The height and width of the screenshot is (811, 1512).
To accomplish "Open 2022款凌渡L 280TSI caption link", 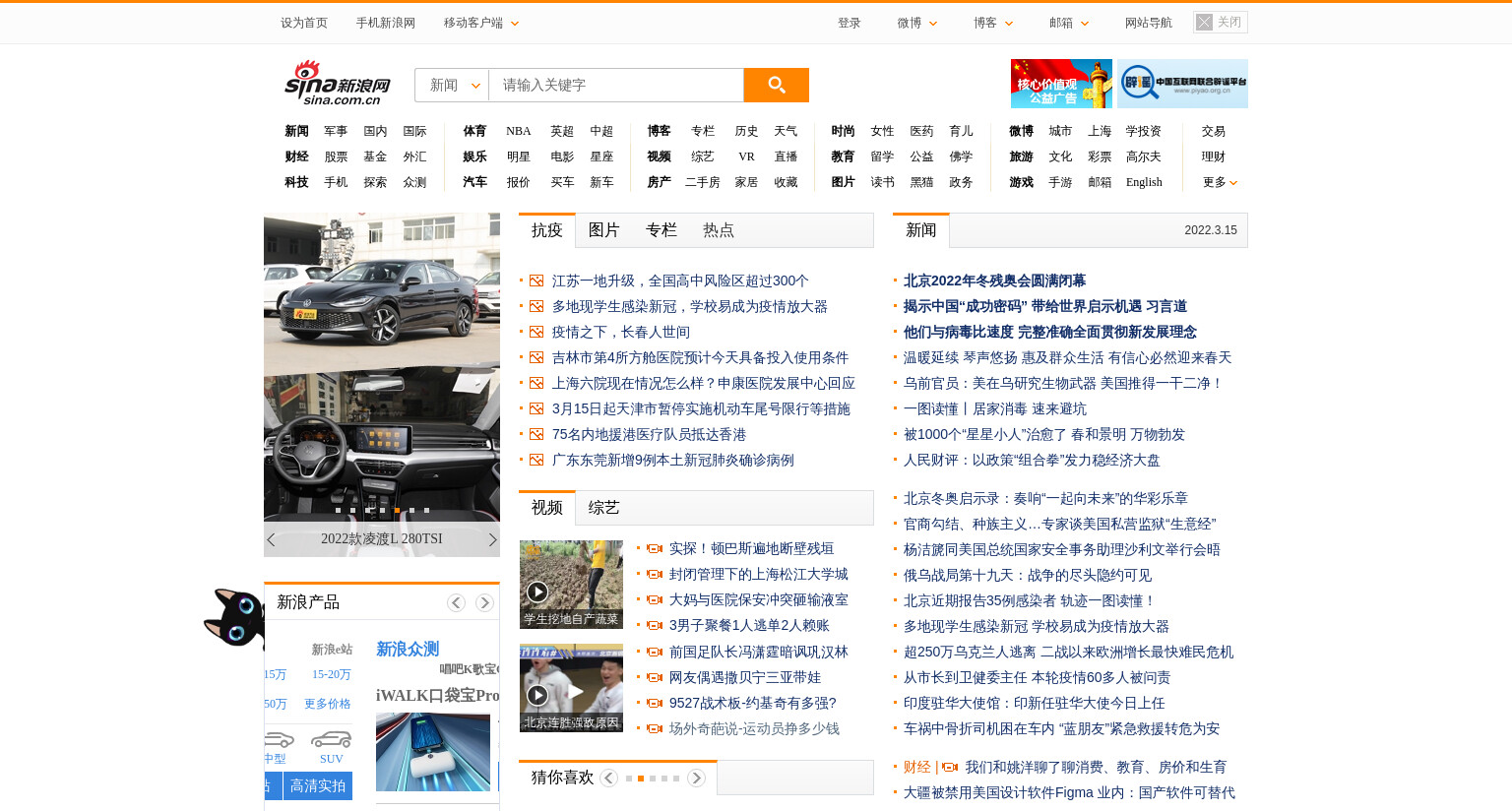I will click(x=382, y=538).
